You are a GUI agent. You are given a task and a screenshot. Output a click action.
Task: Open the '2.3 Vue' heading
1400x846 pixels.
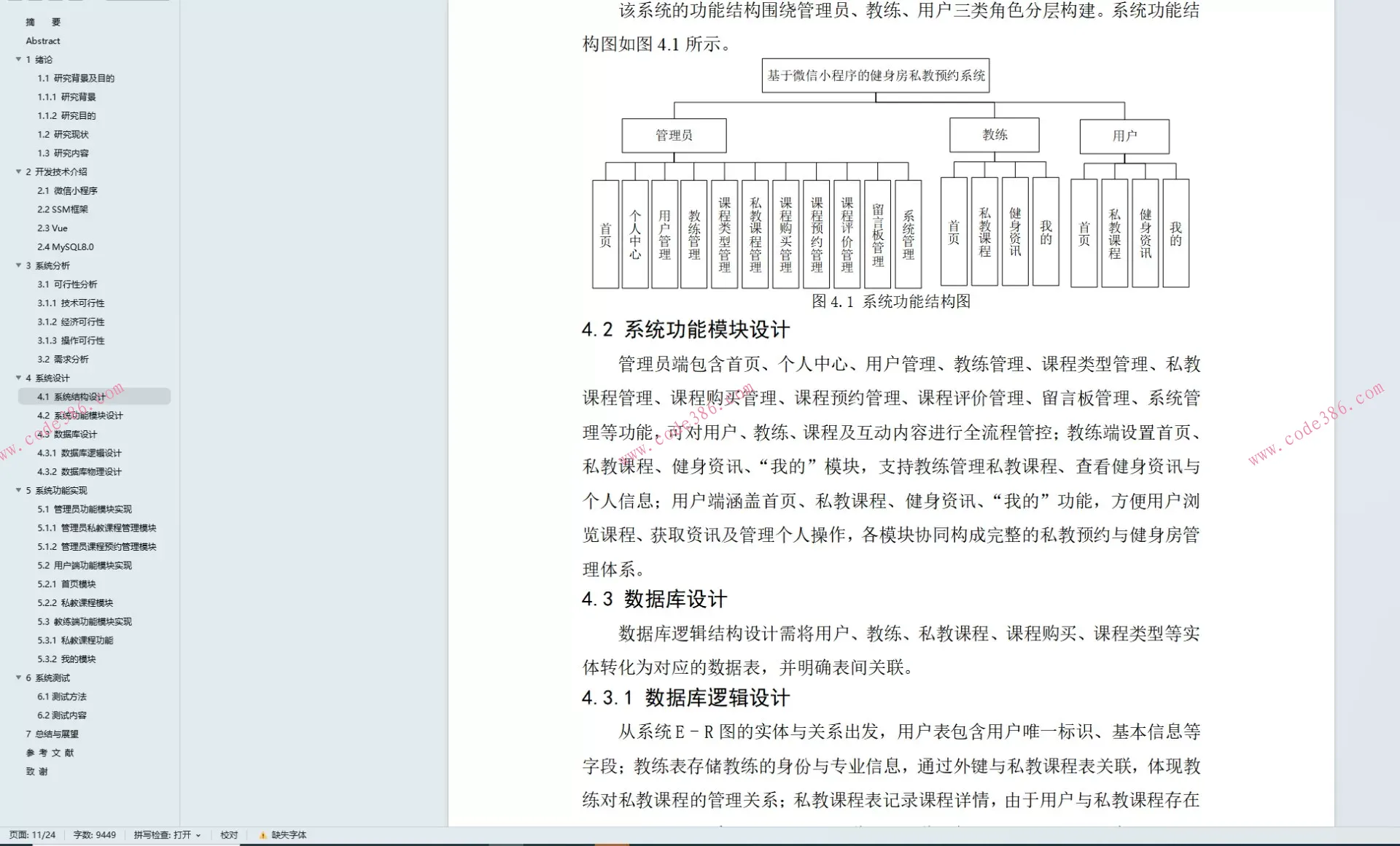(52, 228)
